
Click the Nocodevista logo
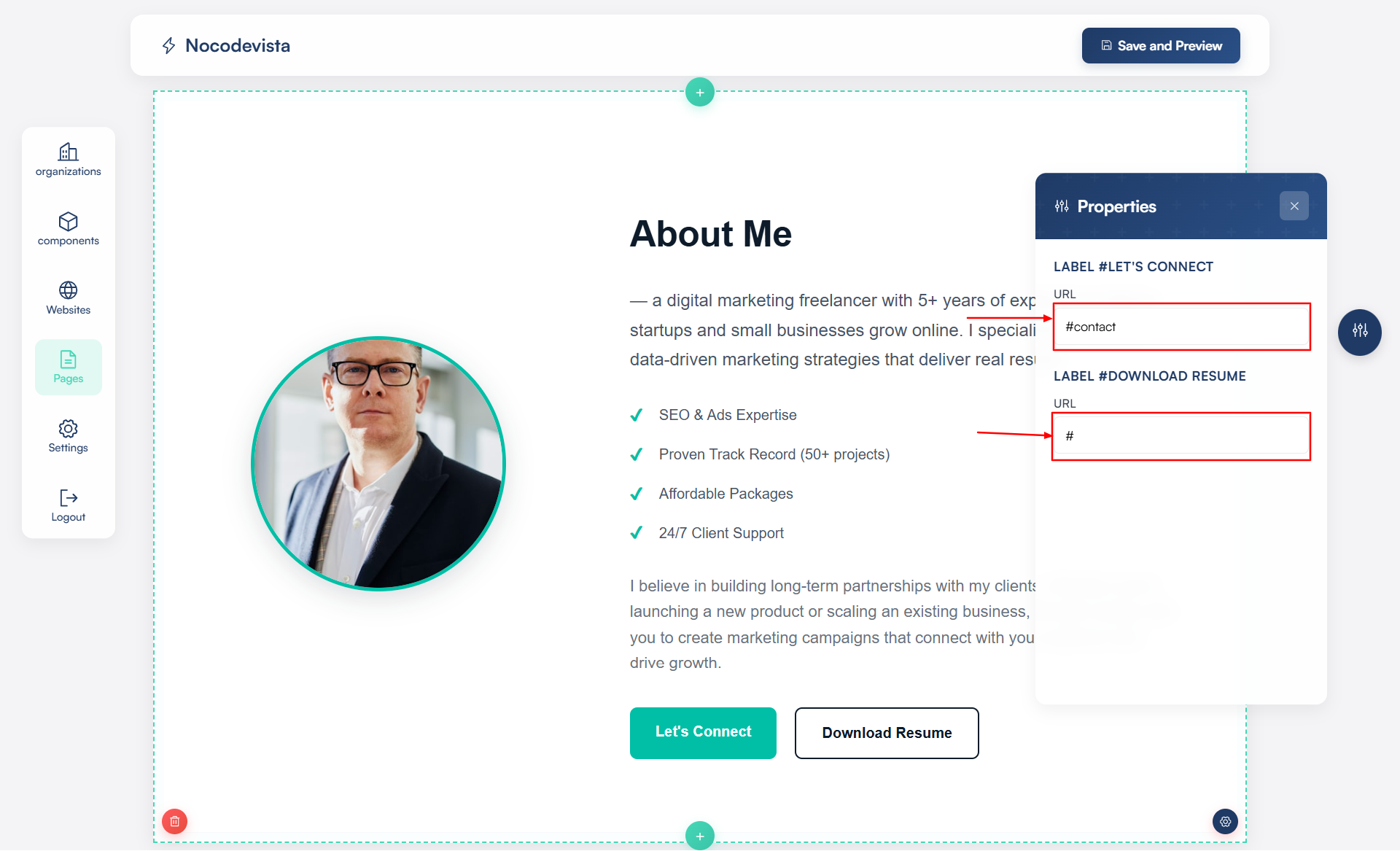(226, 46)
